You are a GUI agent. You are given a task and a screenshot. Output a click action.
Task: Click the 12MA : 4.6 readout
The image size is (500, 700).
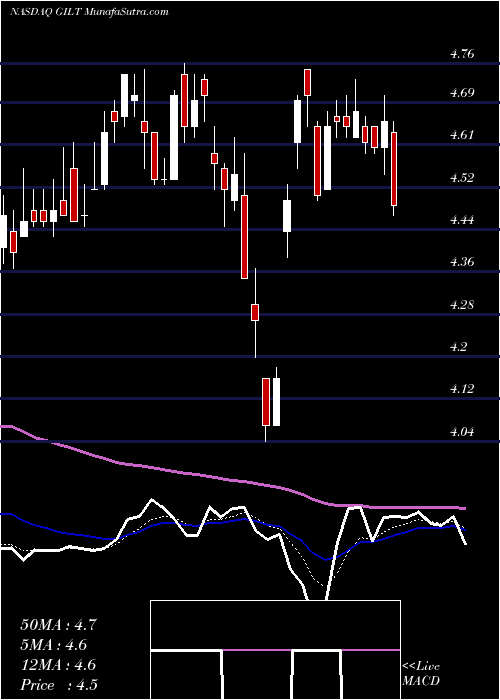click(58, 665)
